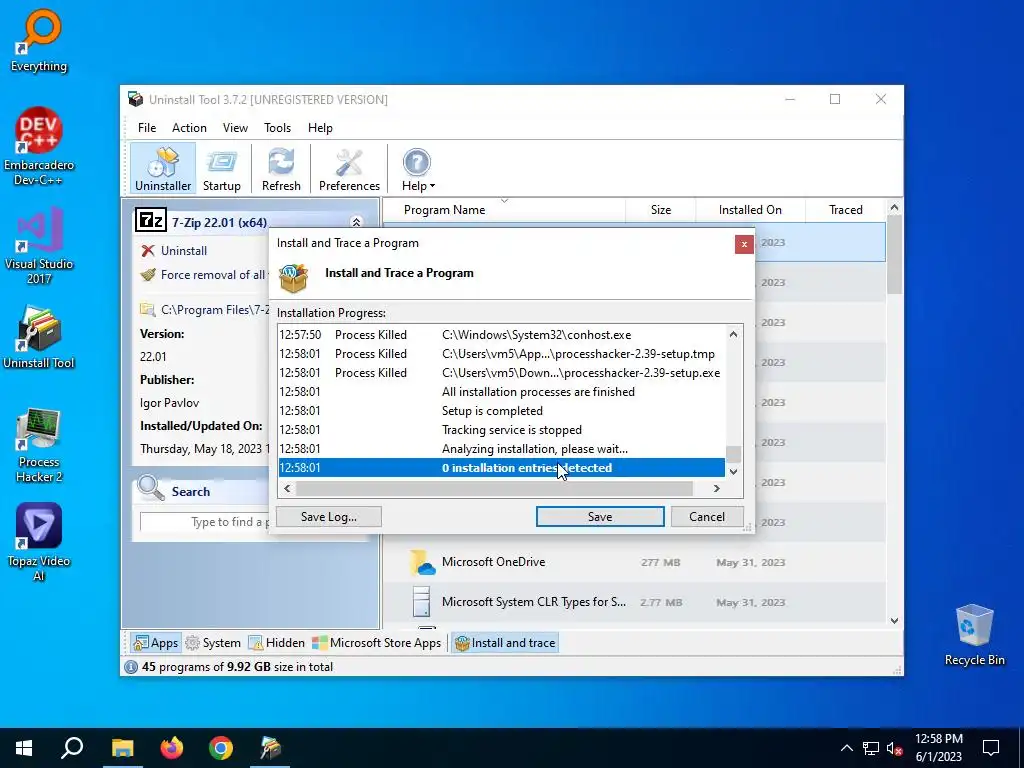The width and height of the screenshot is (1024, 768).
Task: Click program list scrollbar down arrow
Action: [x=894, y=620]
